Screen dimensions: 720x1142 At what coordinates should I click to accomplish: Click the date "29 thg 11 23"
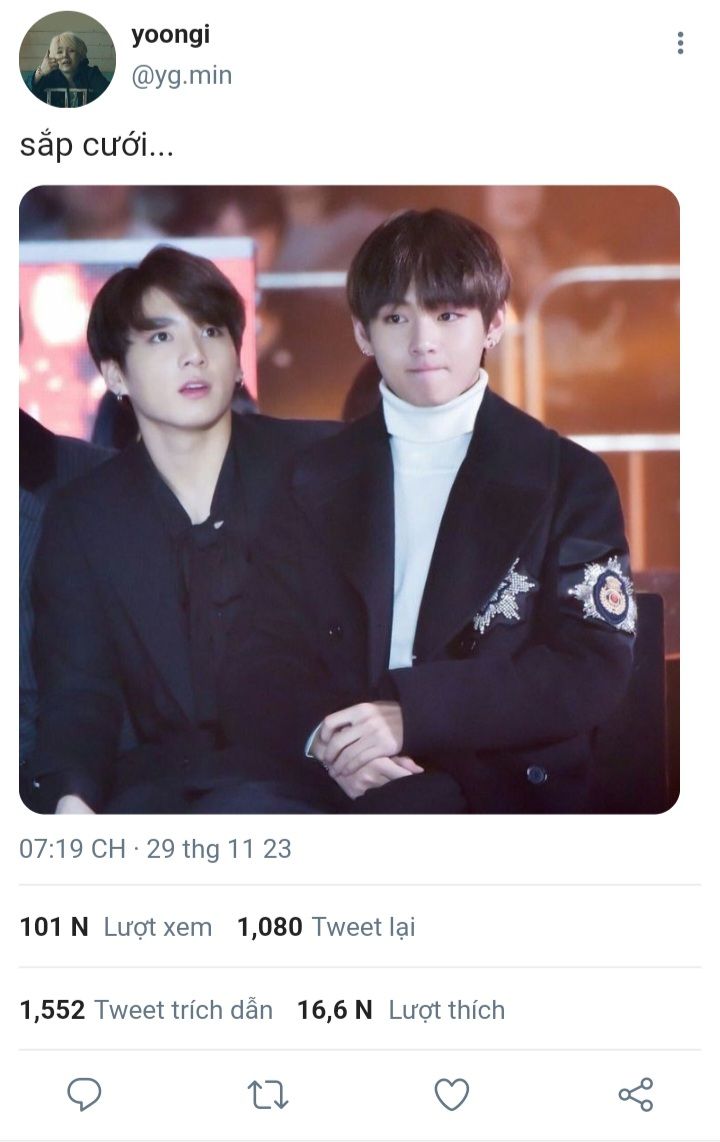pos(219,849)
